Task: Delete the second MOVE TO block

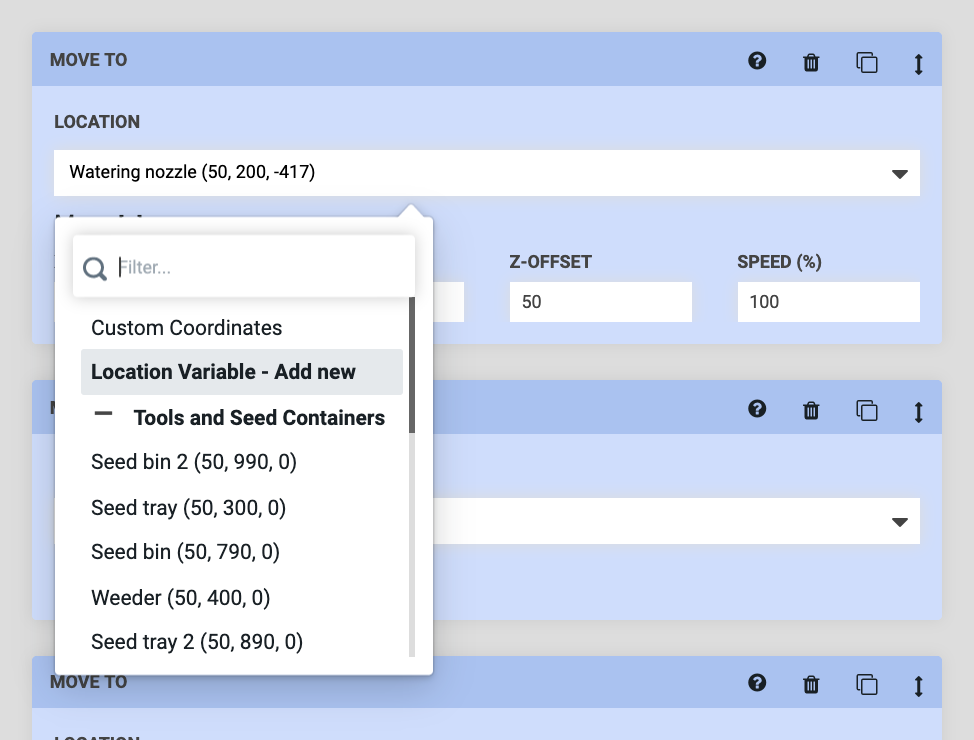Action: click(x=810, y=409)
